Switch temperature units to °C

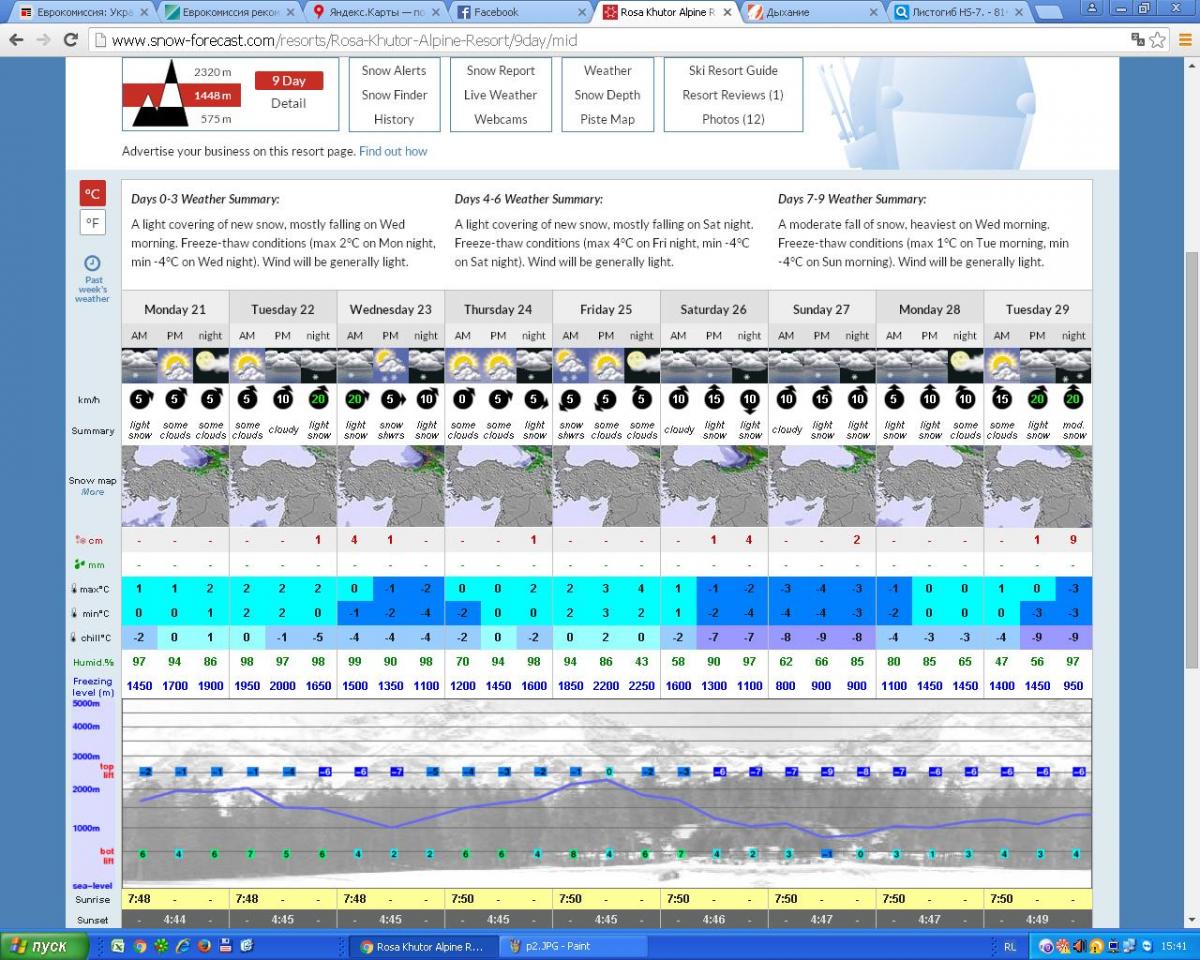pos(92,193)
